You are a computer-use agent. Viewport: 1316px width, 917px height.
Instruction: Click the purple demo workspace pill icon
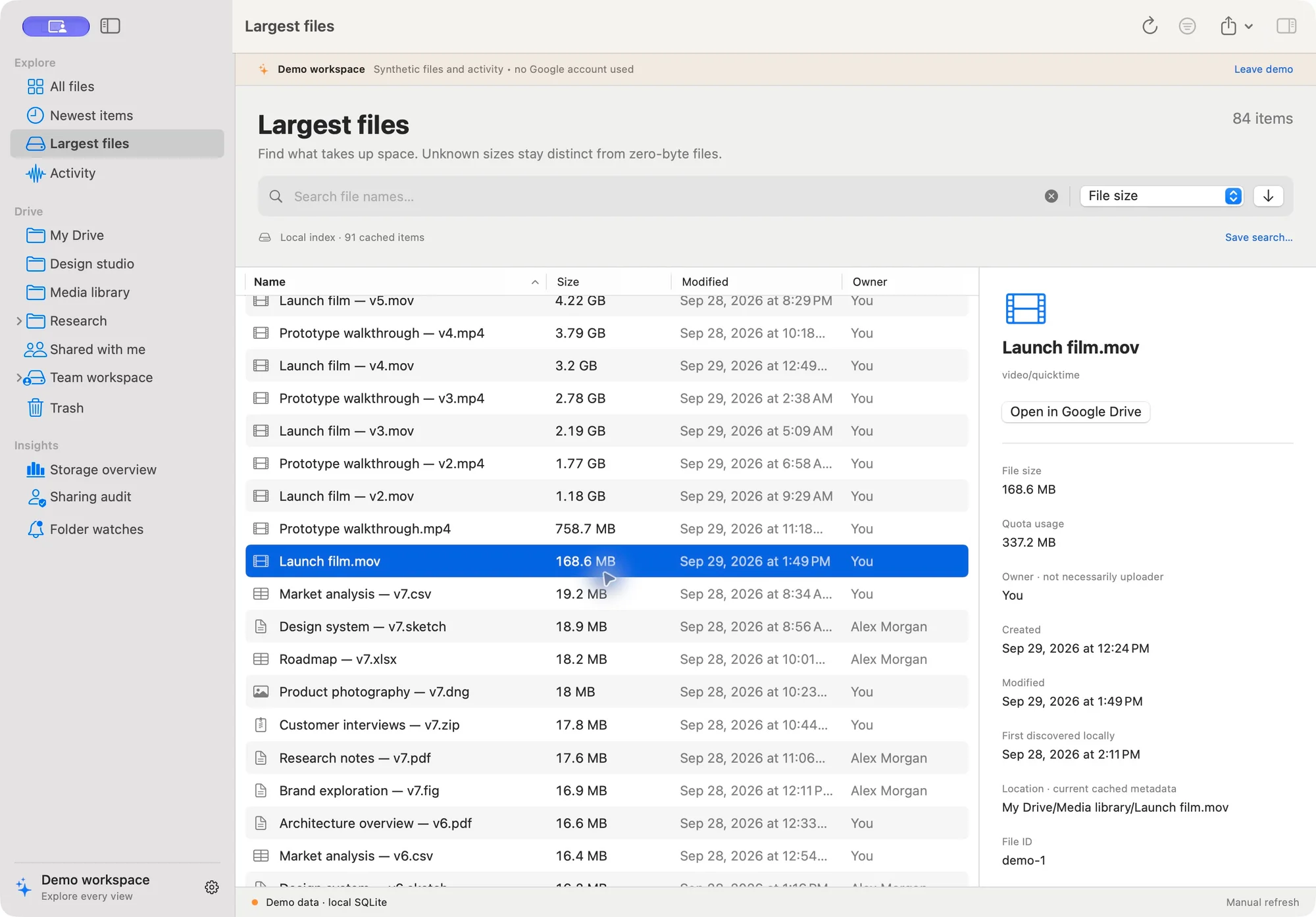tap(56, 26)
